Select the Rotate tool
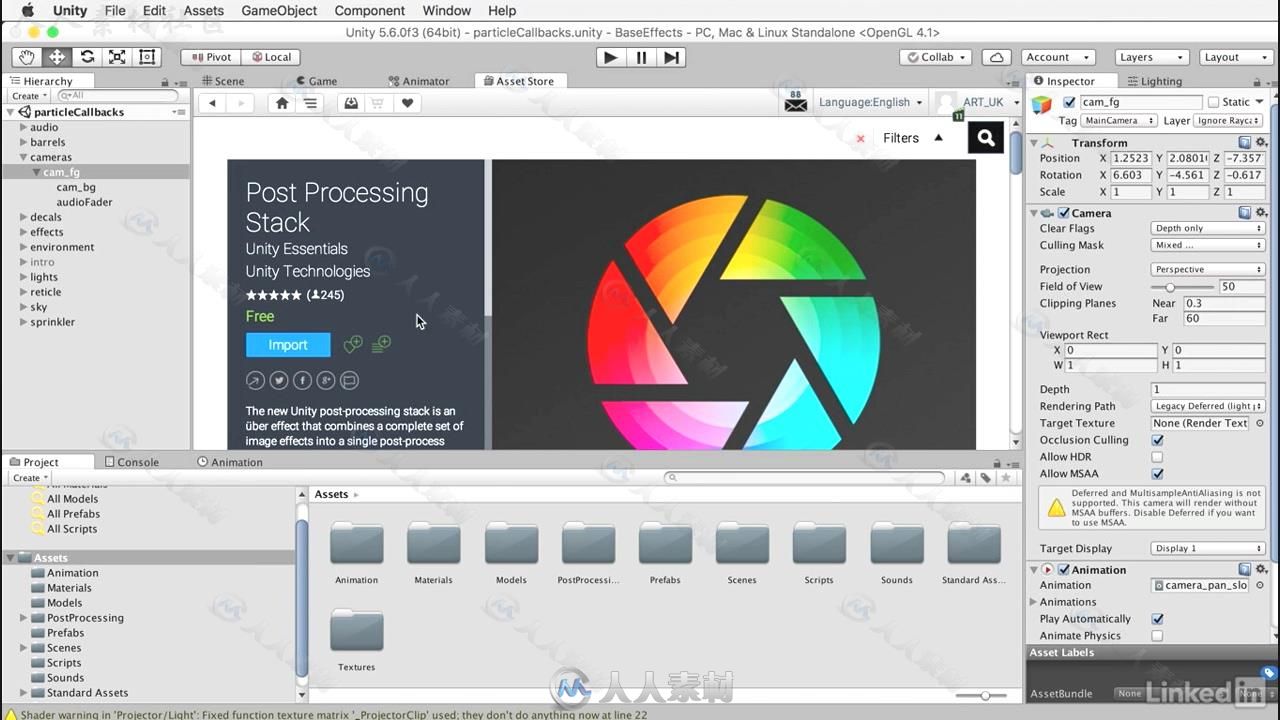This screenshot has width=1280, height=720. (87, 57)
